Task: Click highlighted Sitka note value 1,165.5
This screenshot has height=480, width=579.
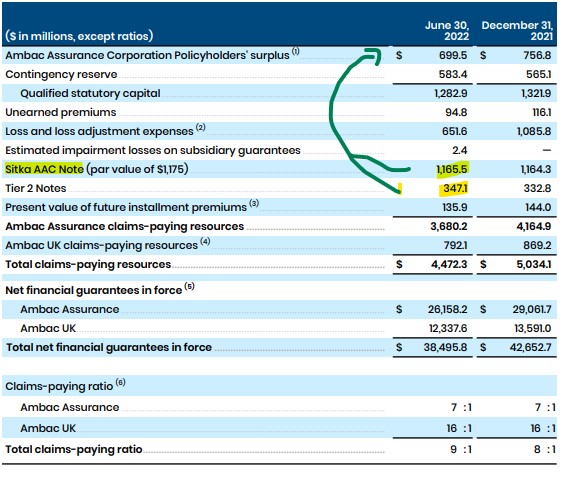Action: pos(452,169)
